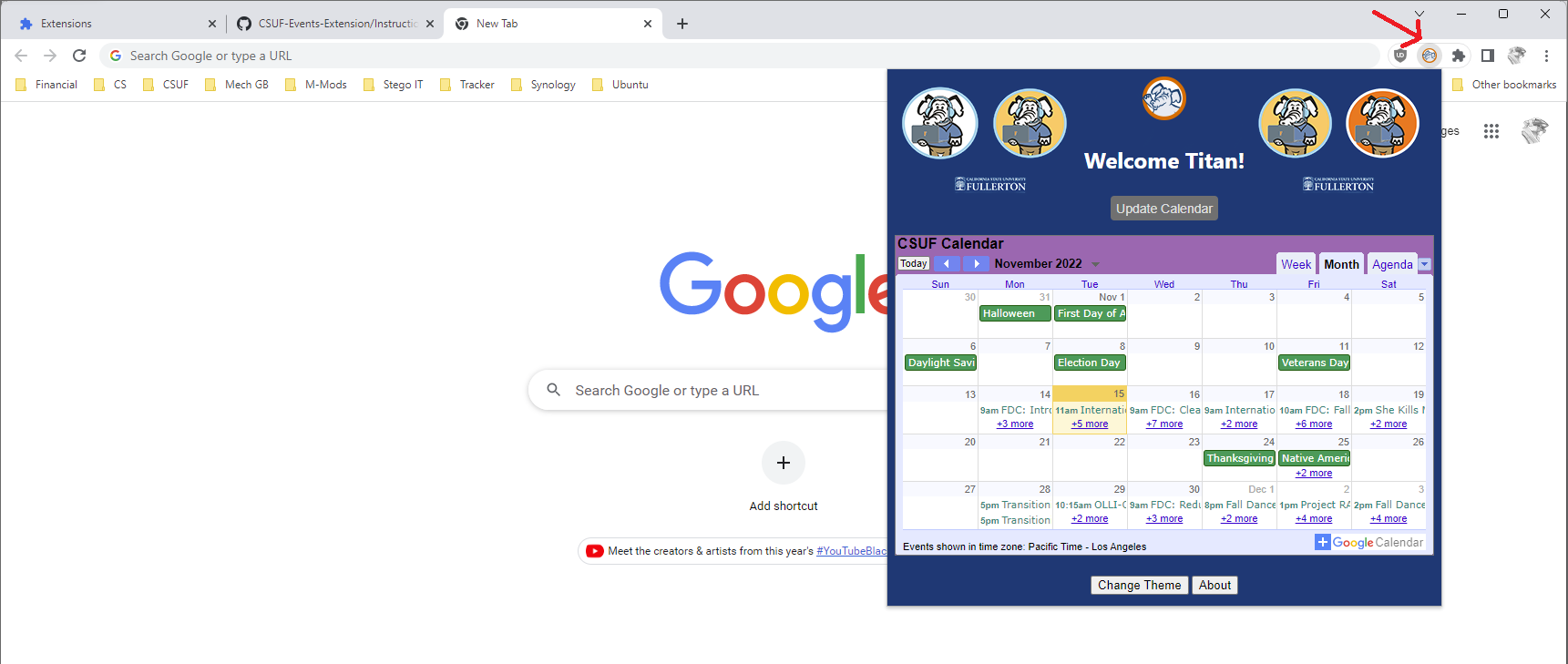Switch calendar to Week view
Viewport: 1568px width, 664px height.
pyautogui.click(x=1296, y=264)
